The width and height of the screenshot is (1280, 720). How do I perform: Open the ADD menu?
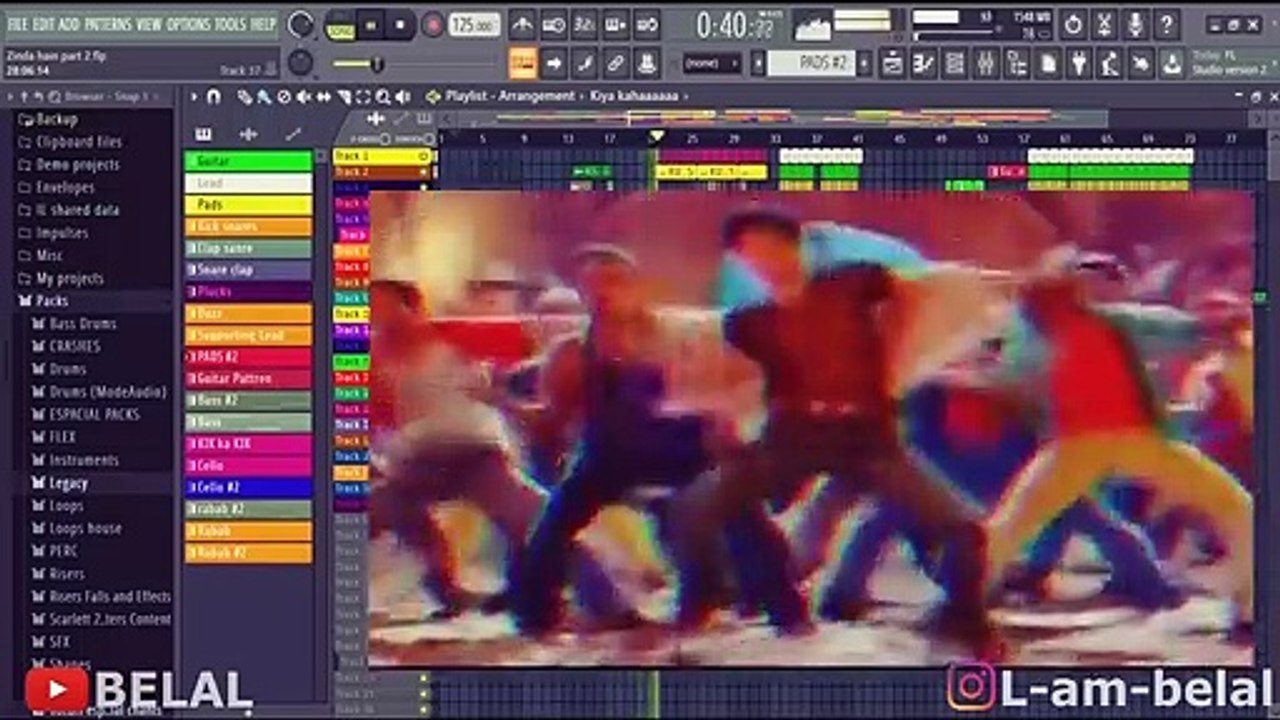[69, 23]
